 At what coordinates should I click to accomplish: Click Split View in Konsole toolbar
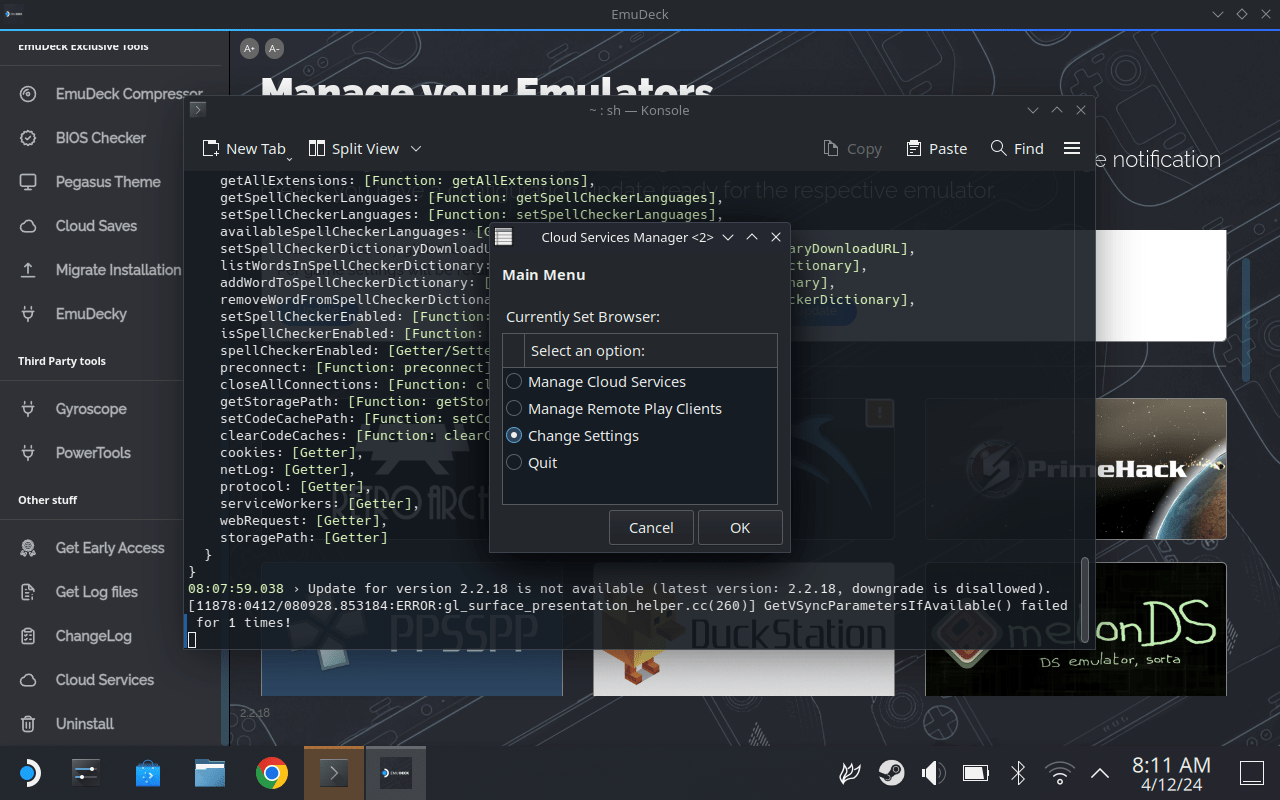(354, 148)
